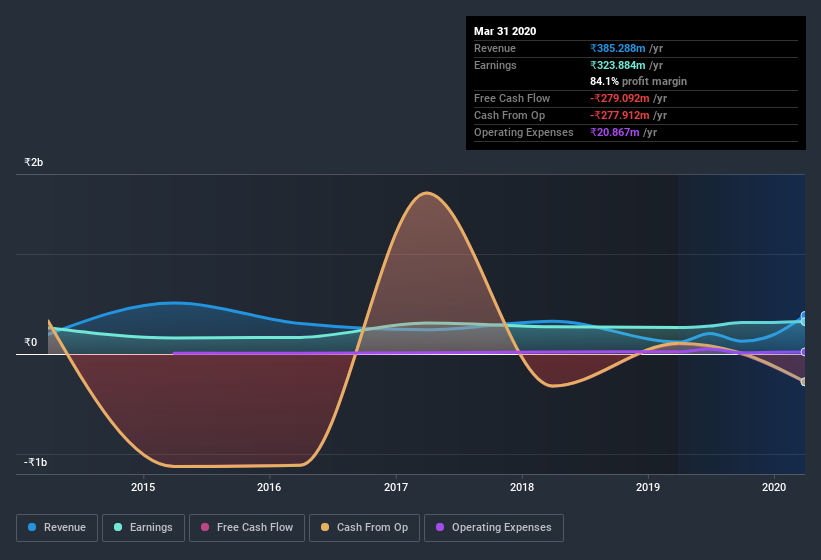Click the Free Cash Flow label in tooltip
821x560 pixels.
[x=512, y=98]
